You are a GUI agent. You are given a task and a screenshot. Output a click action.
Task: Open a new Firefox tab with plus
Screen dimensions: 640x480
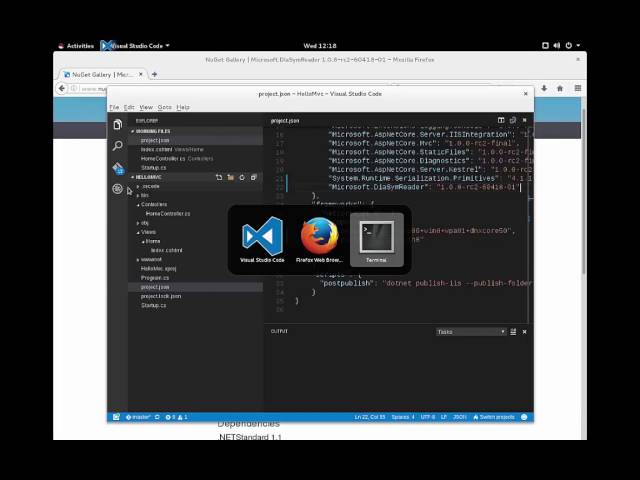tap(154, 74)
